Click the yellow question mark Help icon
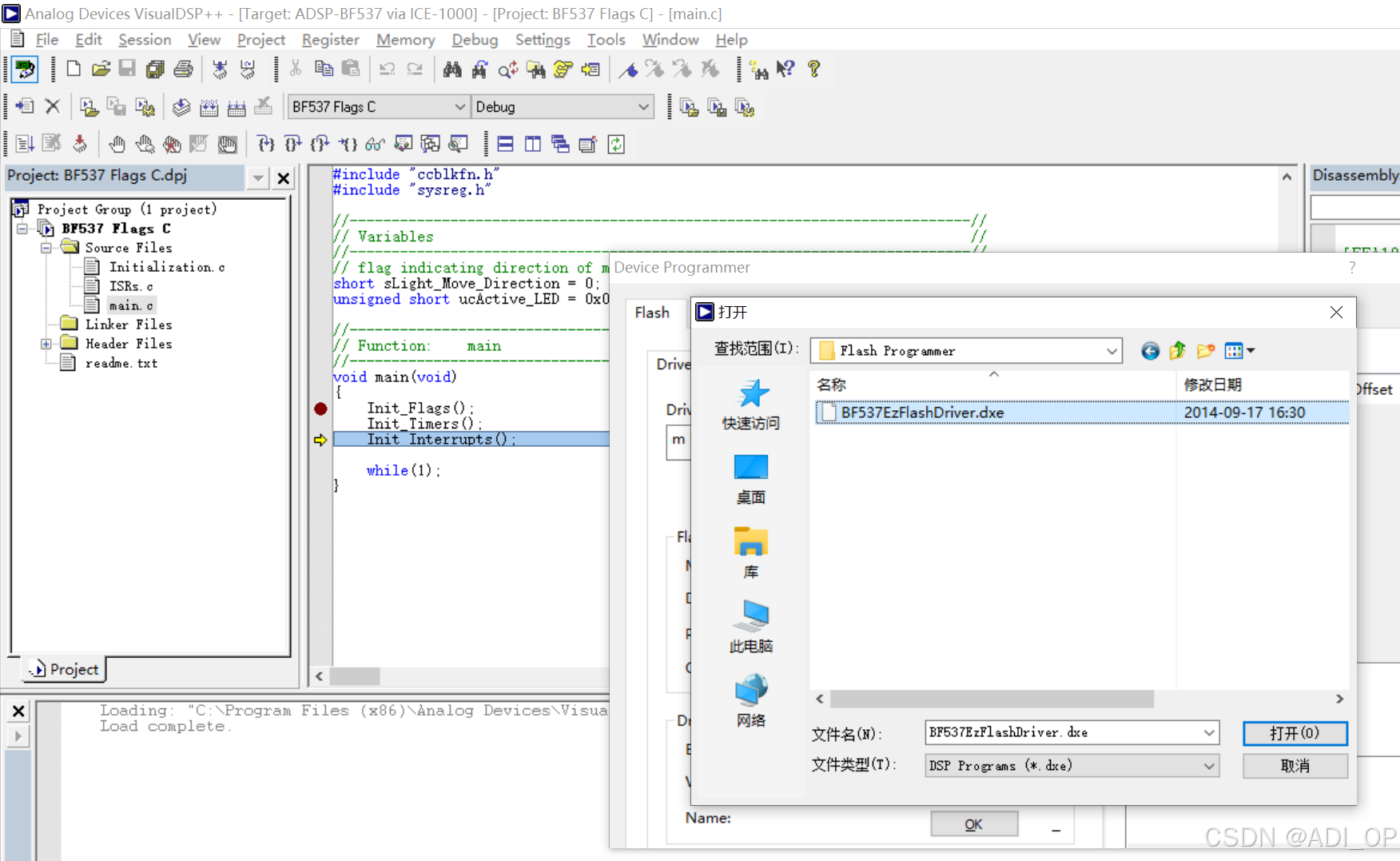The height and width of the screenshot is (861, 1400). click(x=813, y=70)
